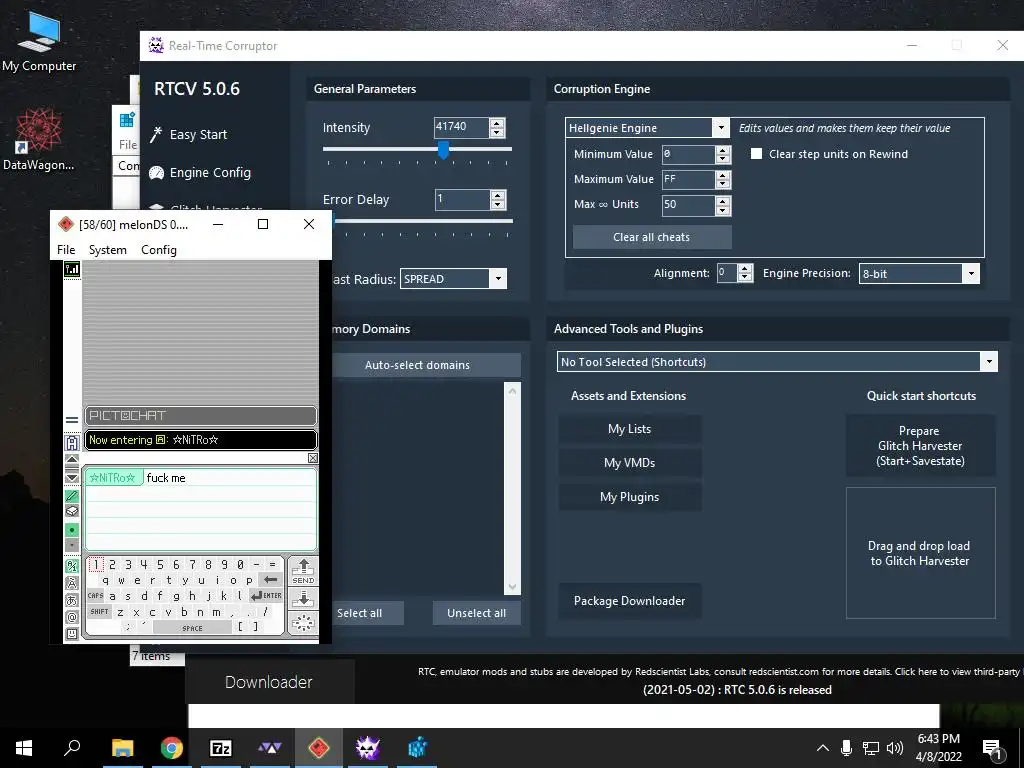Viewport: 1024px width, 768px height.
Task: Choose the thin pen size dot
Action: [x=72, y=545]
